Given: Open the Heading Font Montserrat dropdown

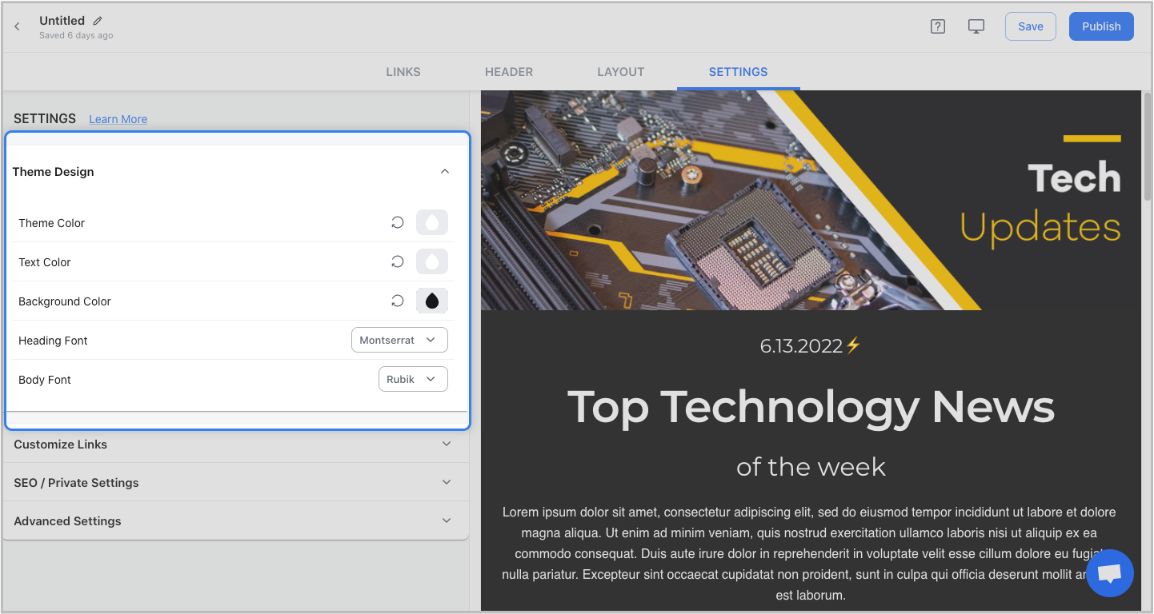Looking at the screenshot, I should pyautogui.click(x=399, y=340).
